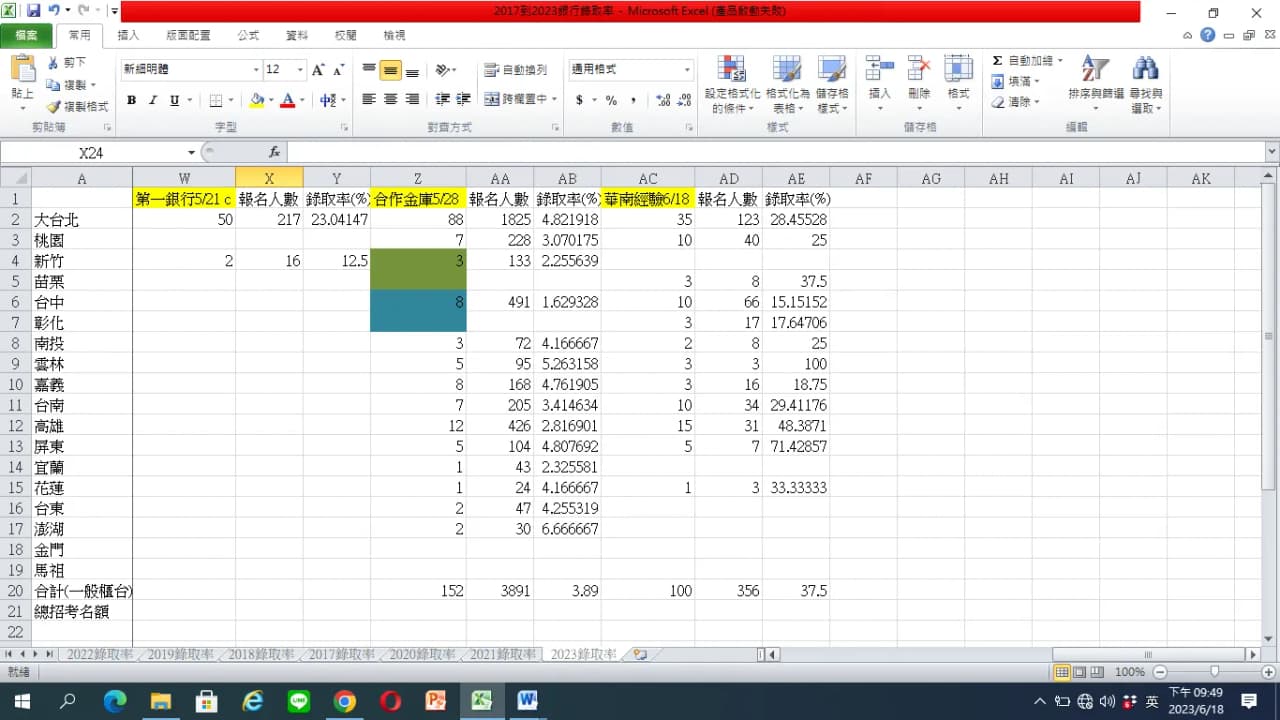The height and width of the screenshot is (720, 1280).
Task: Toggle center horizontal alignment
Action: click(391, 100)
